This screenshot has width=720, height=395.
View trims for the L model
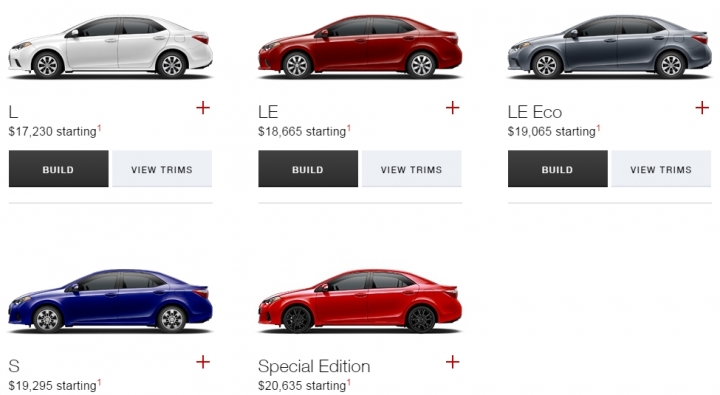click(162, 169)
